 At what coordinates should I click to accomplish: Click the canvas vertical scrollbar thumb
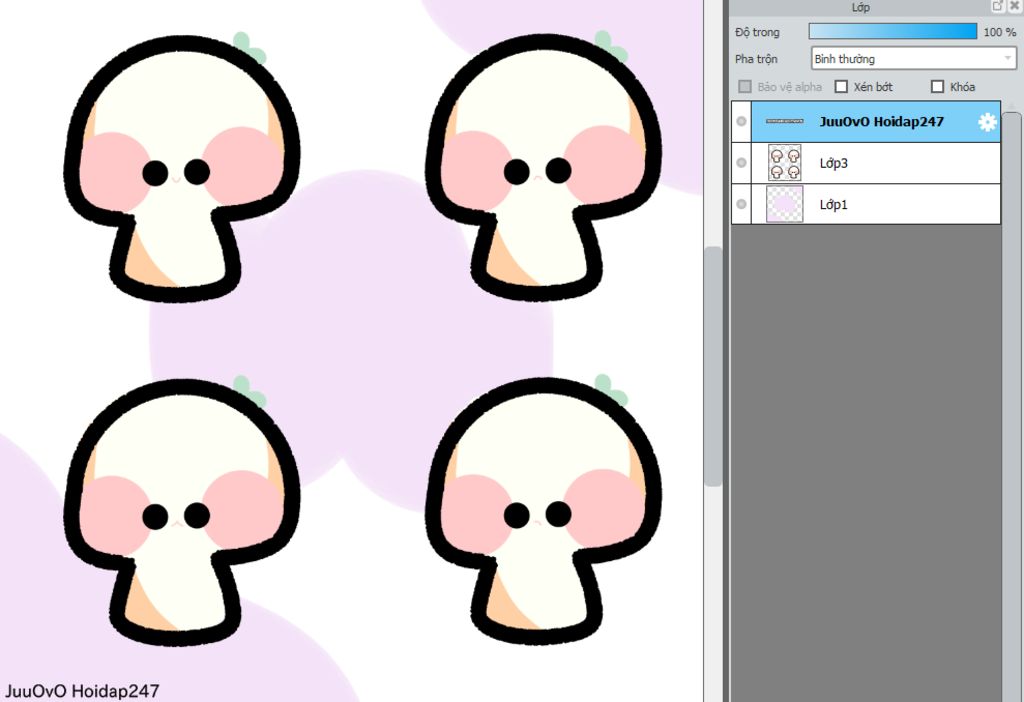[x=713, y=366]
